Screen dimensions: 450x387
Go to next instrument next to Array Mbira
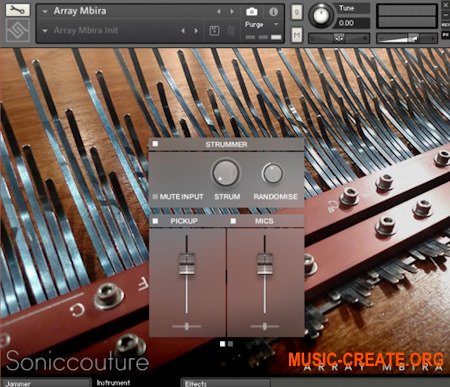(x=232, y=12)
